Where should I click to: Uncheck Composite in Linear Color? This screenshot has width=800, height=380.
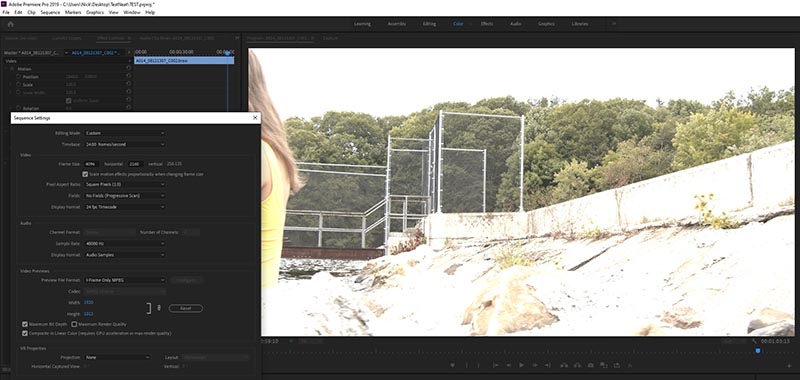pos(25,333)
